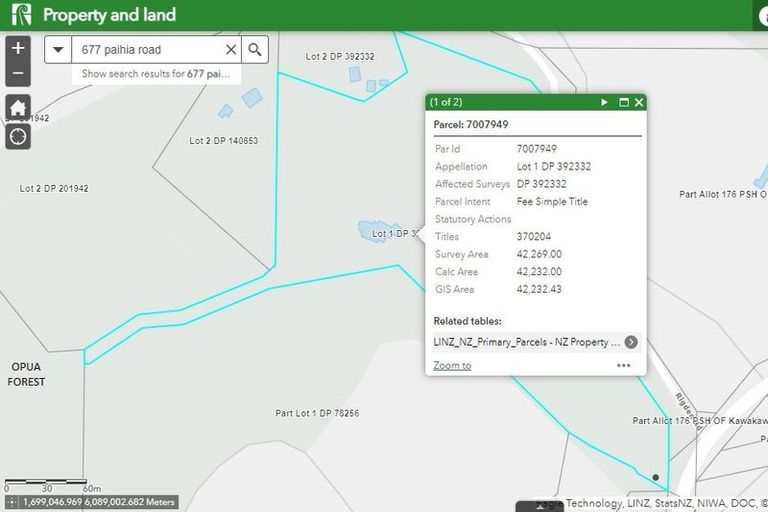This screenshot has width=768, height=512.
Task: Show next feature in parcel popup
Action: pos(604,102)
